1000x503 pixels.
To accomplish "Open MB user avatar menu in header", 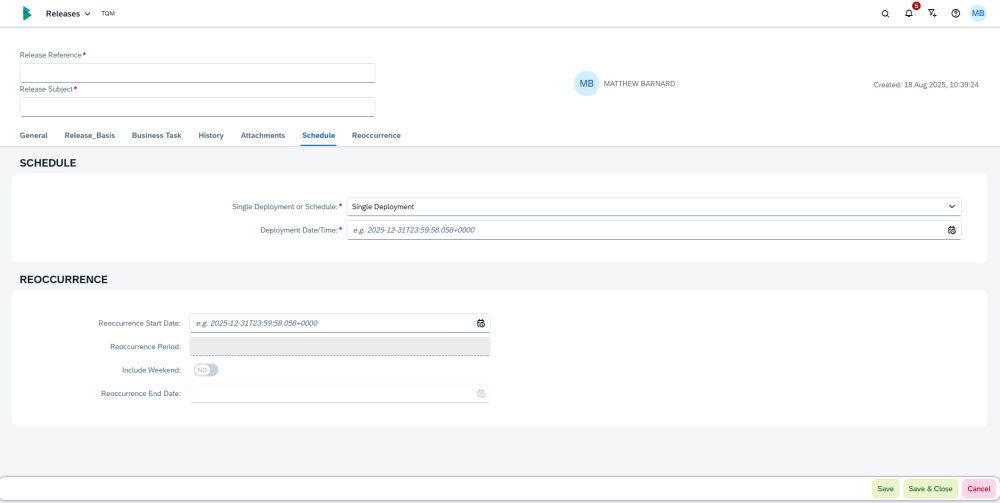I will [x=978, y=13].
